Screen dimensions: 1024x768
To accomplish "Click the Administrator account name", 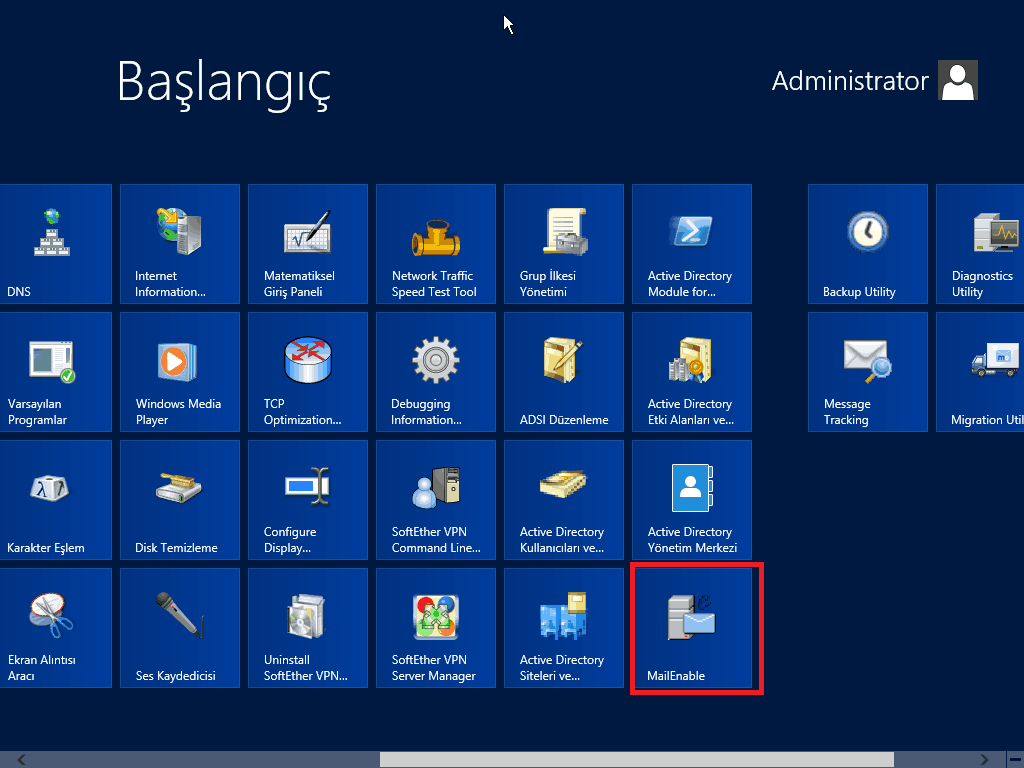I will coord(850,81).
